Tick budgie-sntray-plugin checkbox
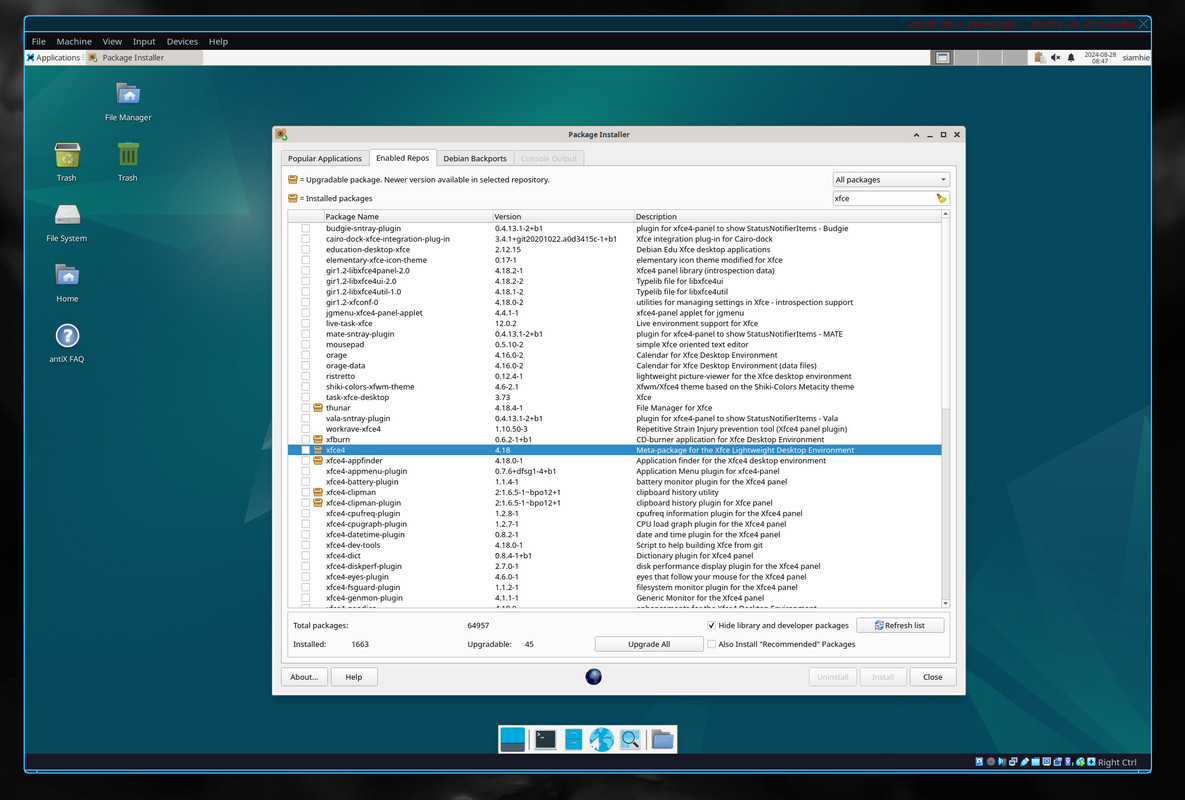The width and height of the screenshot is (1185, 800). (305, 228)
